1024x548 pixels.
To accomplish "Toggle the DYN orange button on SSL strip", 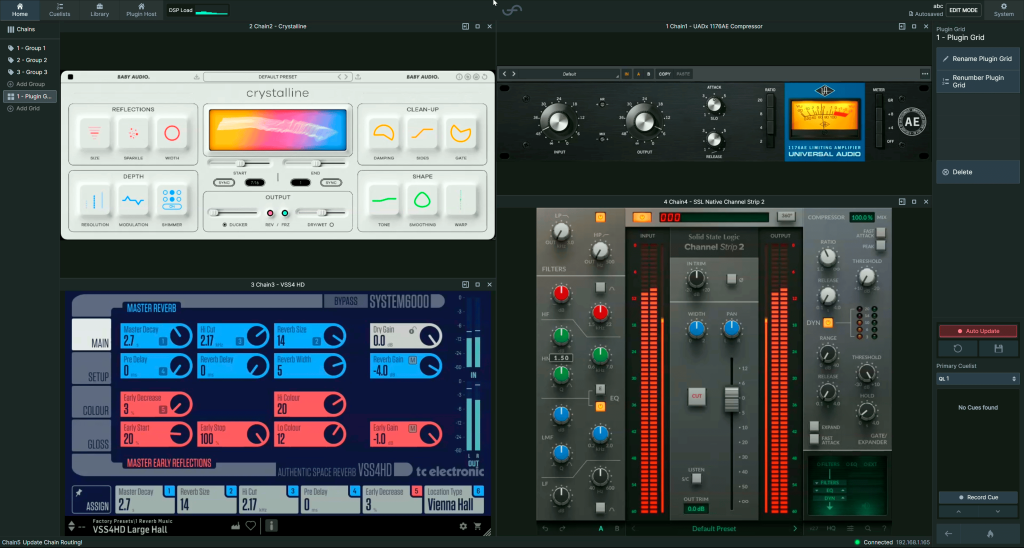I will pos(827,323).
